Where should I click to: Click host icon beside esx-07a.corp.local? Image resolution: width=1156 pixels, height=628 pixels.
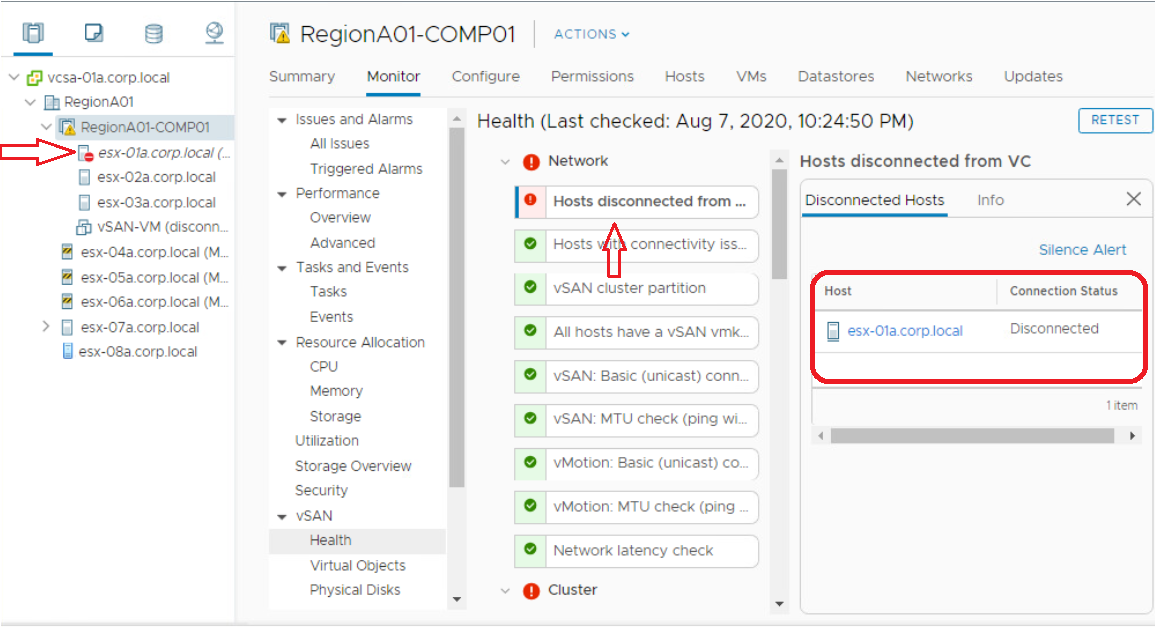click(x=67, y=327)
